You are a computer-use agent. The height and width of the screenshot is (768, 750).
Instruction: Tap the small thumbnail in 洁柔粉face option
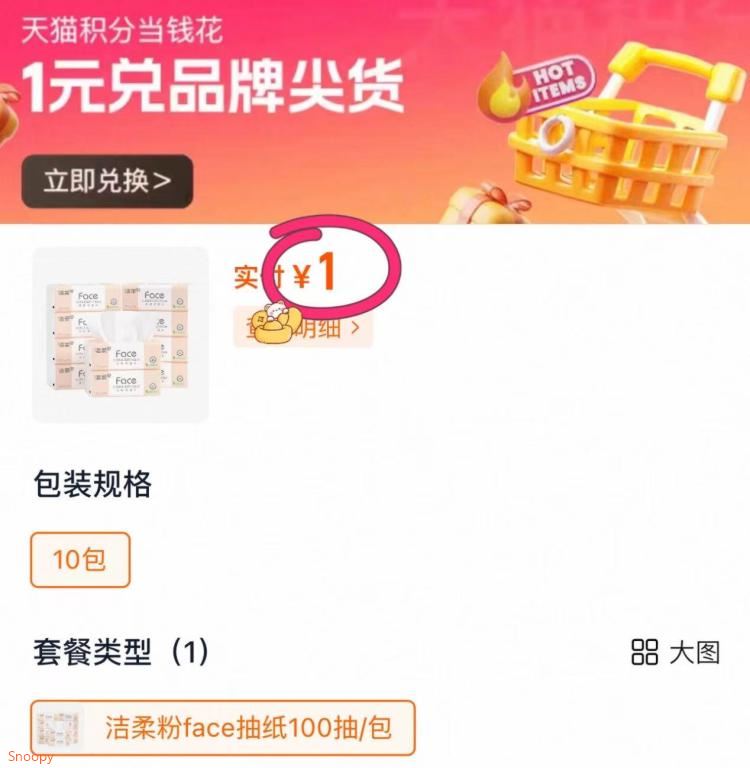pos(59,728)
